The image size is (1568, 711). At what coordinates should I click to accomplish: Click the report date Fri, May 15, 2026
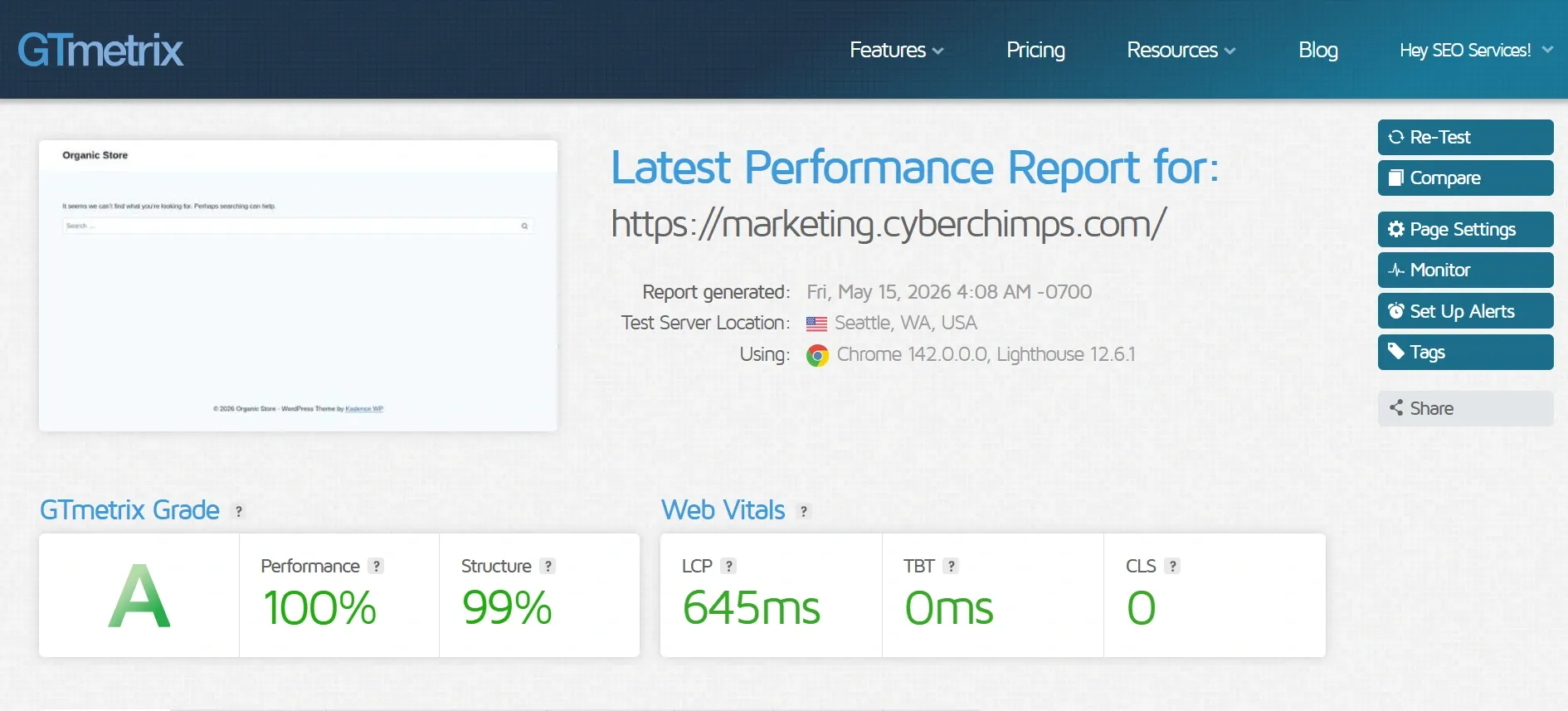point(879,292)
